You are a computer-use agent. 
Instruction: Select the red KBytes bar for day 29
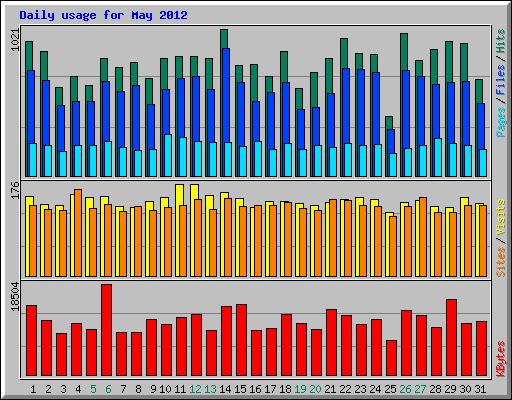coord(452,337)
